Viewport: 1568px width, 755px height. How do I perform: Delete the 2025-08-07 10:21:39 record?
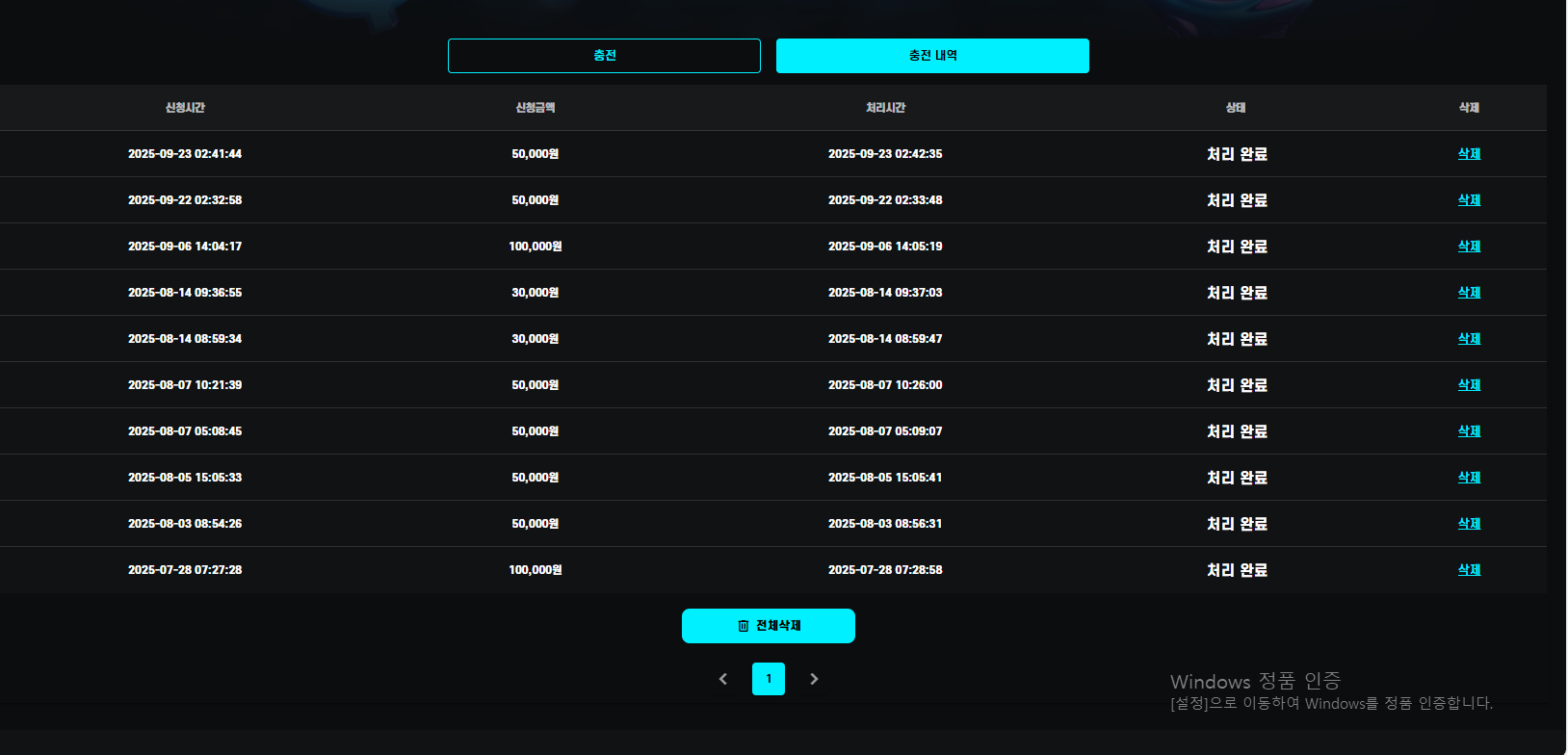point(1469,385)
